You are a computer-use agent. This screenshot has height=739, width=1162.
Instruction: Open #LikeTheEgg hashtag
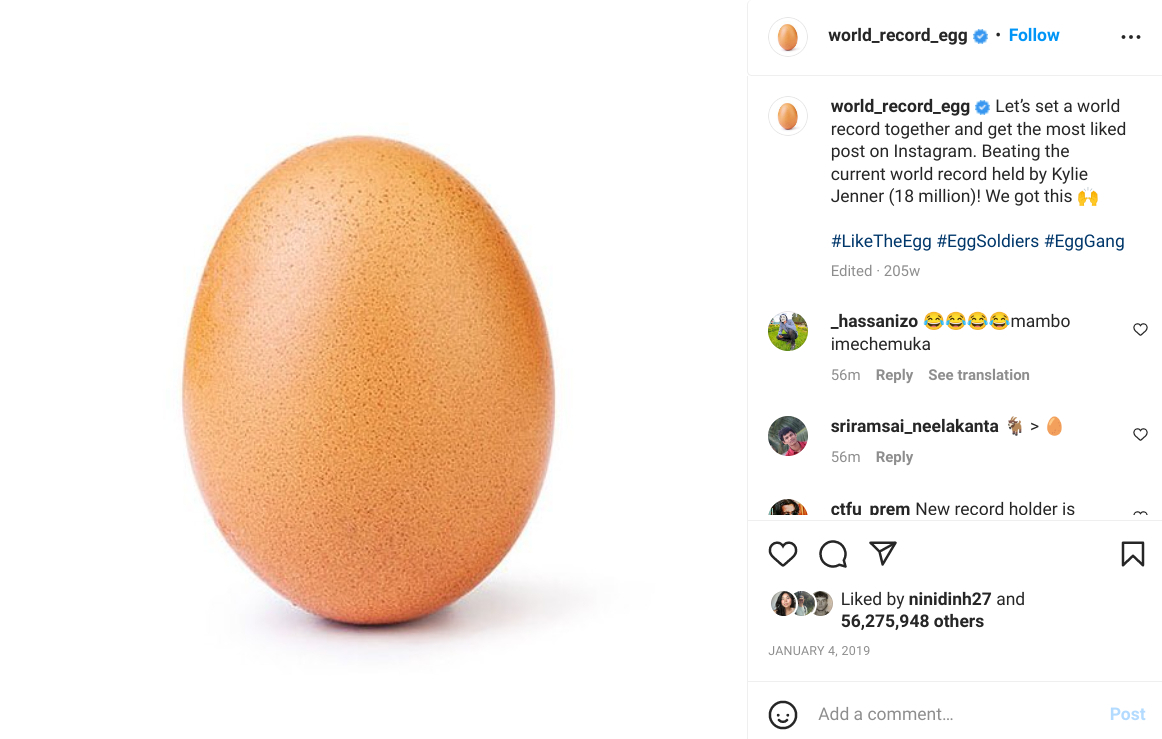(881, 242)
